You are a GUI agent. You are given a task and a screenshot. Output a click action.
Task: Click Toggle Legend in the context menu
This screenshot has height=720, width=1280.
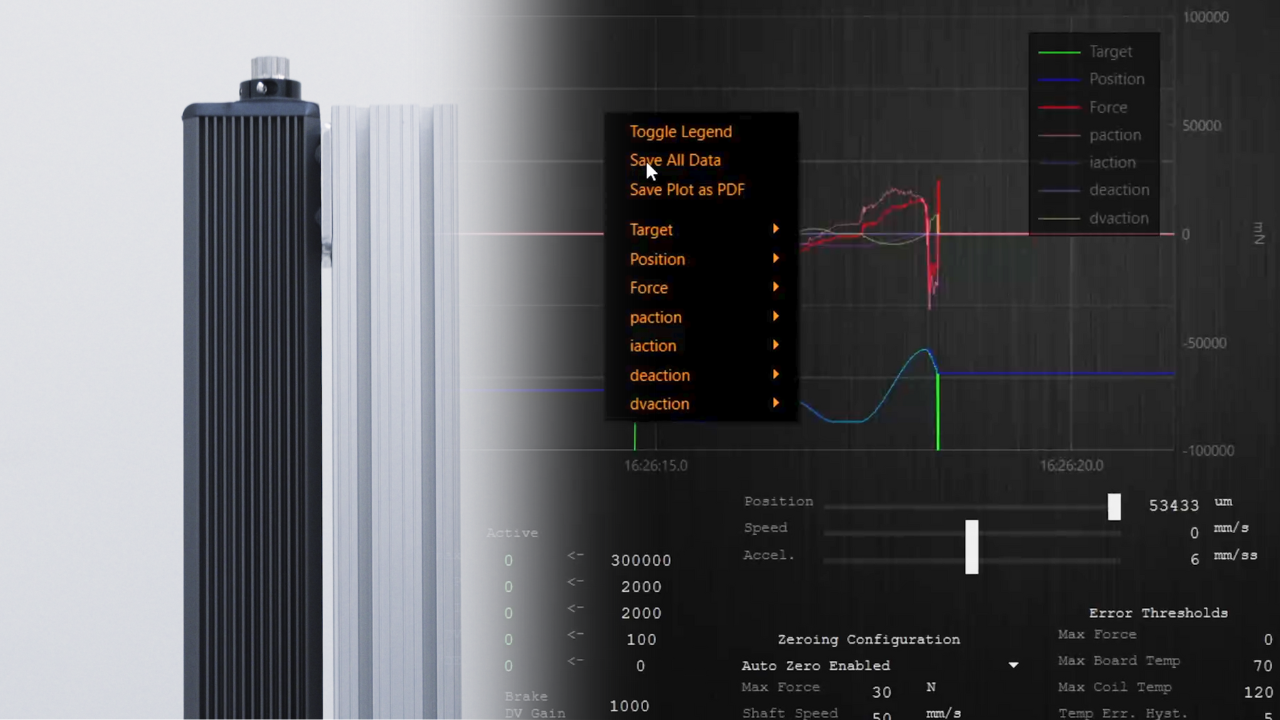(x=680, y=131)
